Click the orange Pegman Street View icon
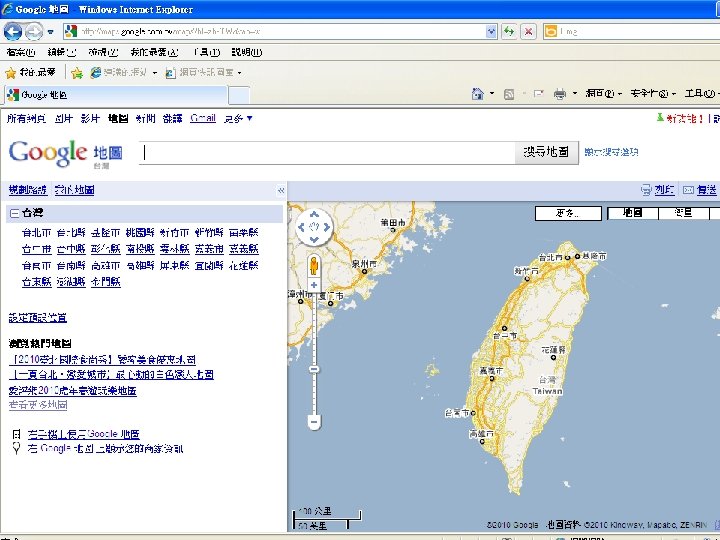Image resolution: width=720 pixels, height=540 pixels. [x=314, y=266]
